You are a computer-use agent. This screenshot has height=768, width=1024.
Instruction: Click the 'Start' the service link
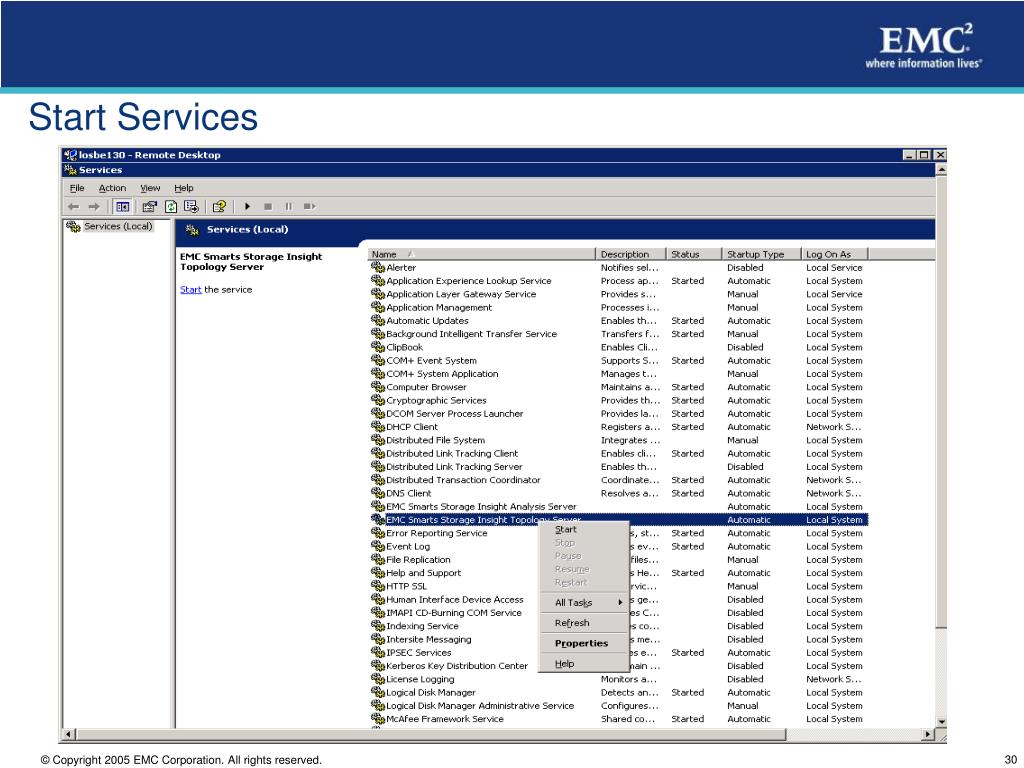(191, 289)
